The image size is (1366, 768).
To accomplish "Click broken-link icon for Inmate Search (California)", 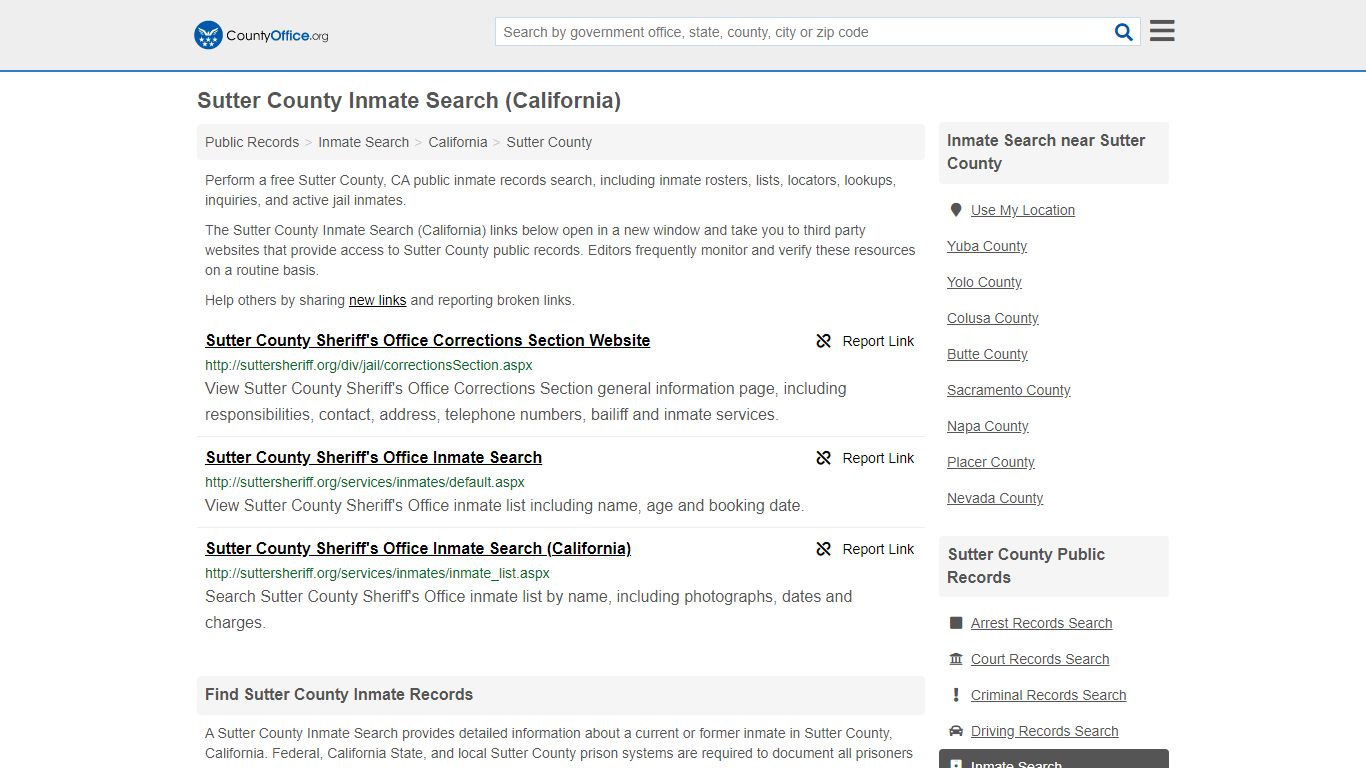I will [x=824, y=549].
